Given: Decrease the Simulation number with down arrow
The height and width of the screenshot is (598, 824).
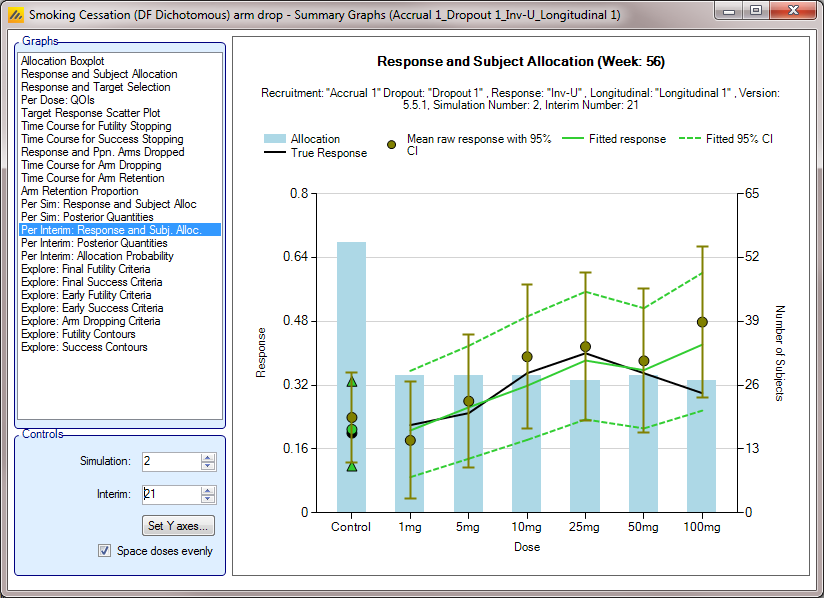Looking at the screenshot, I should point(208,466).
